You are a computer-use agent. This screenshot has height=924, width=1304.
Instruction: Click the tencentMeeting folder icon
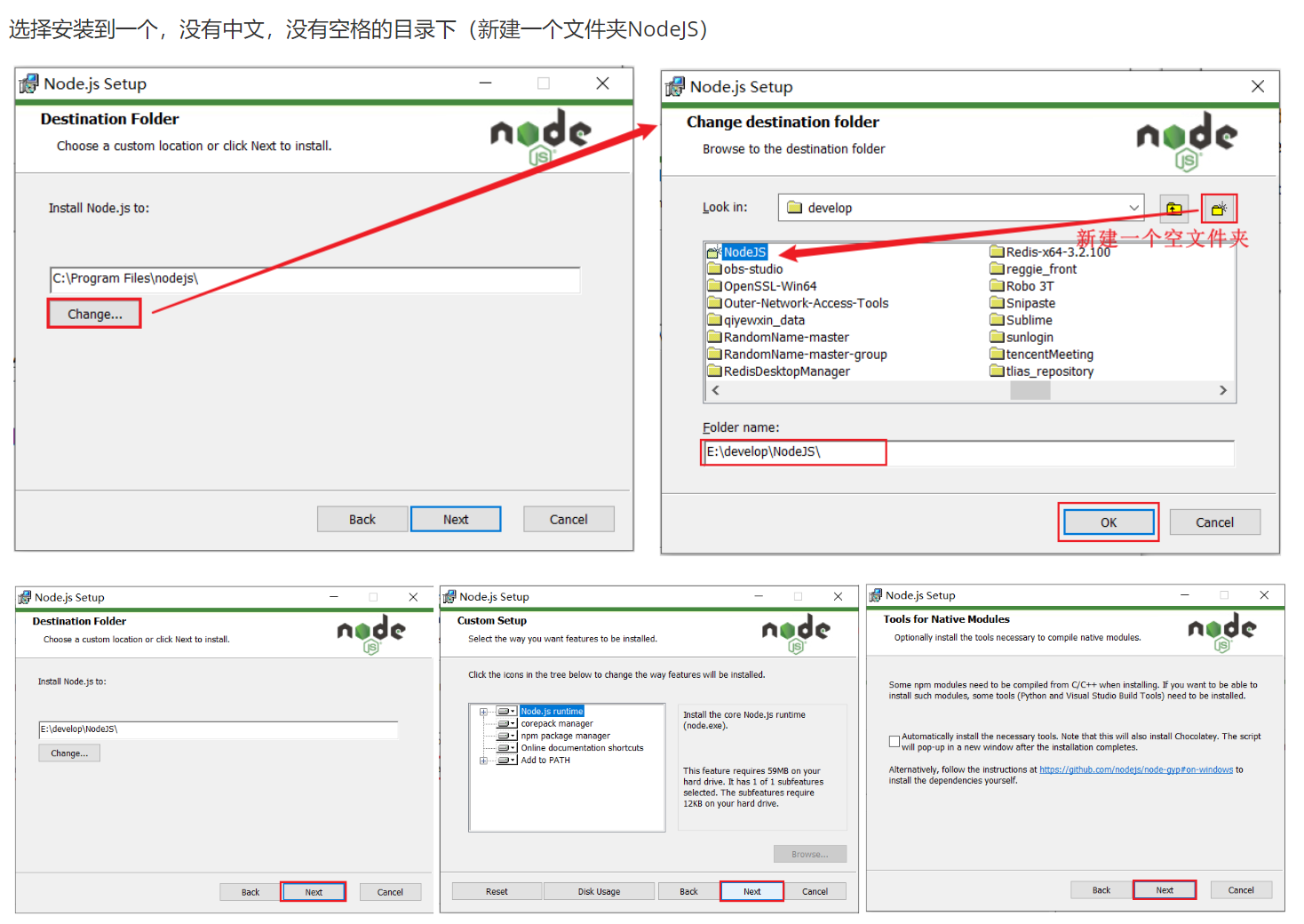[997, 354]
